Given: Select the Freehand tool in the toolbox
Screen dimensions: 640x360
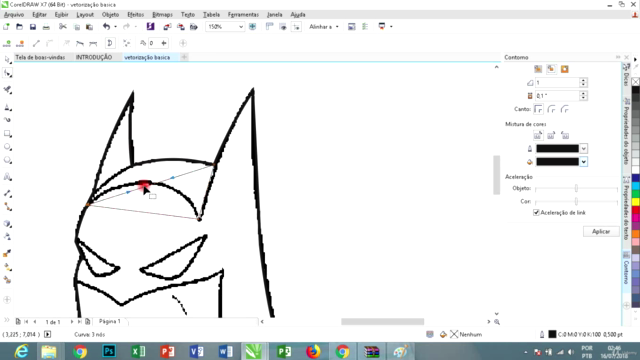Looking at the screenshot, I should pos(7,120).
